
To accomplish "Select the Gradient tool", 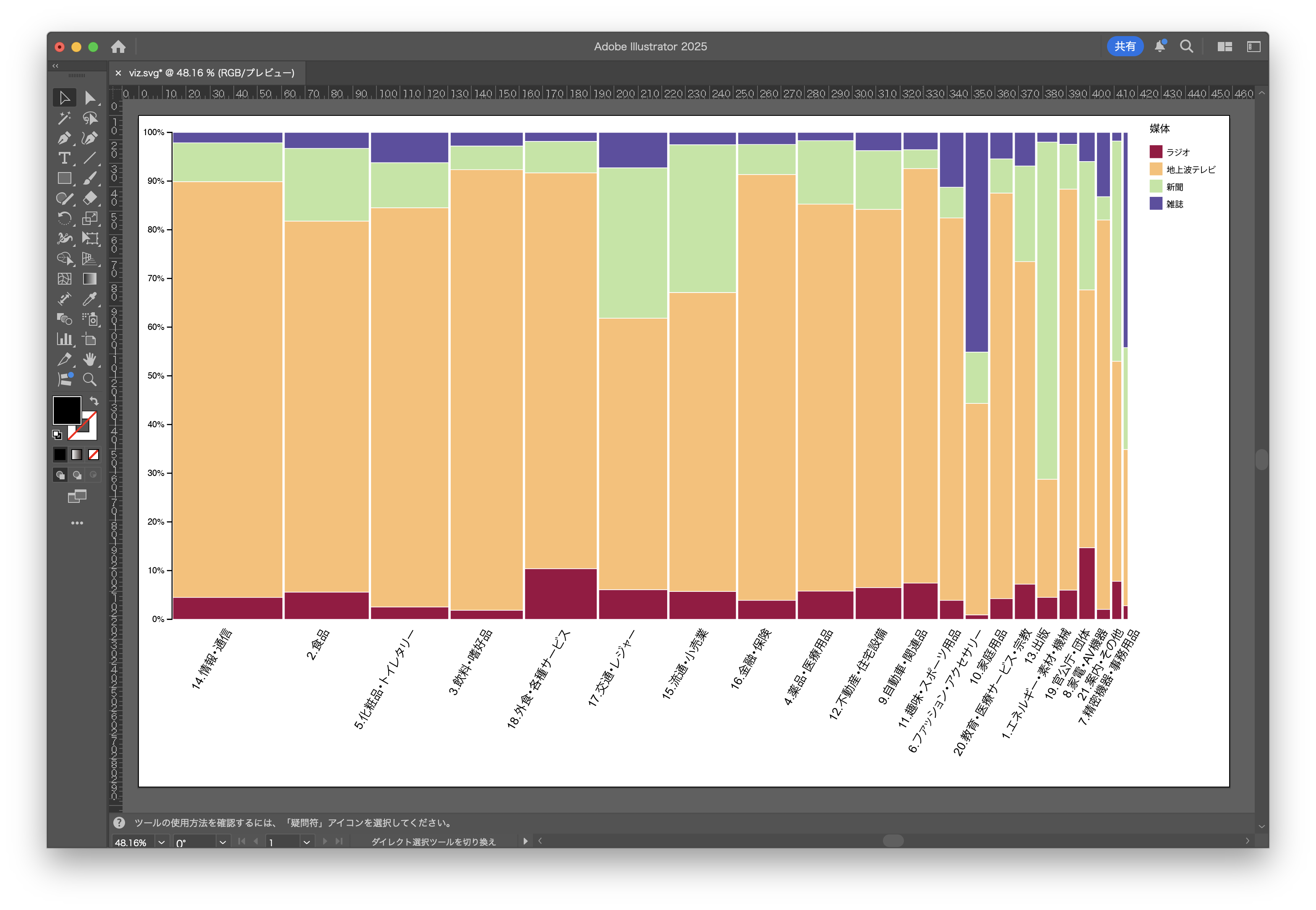I will [89, 279].
